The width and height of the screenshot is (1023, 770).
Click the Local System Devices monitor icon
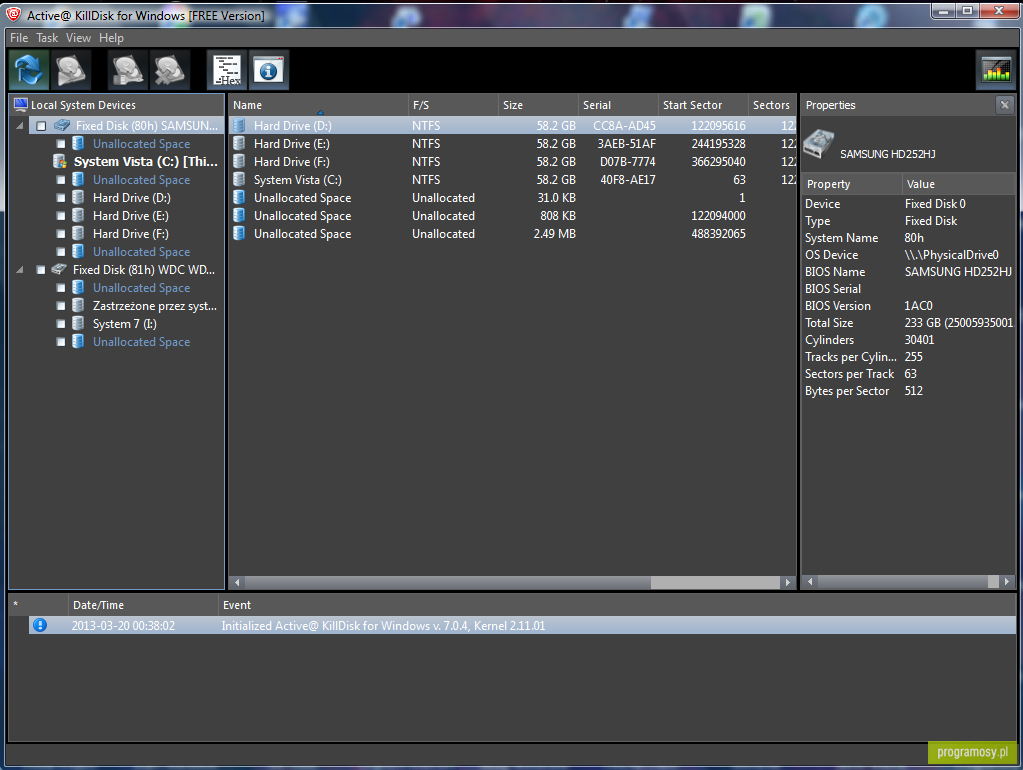tap(21, 104)
